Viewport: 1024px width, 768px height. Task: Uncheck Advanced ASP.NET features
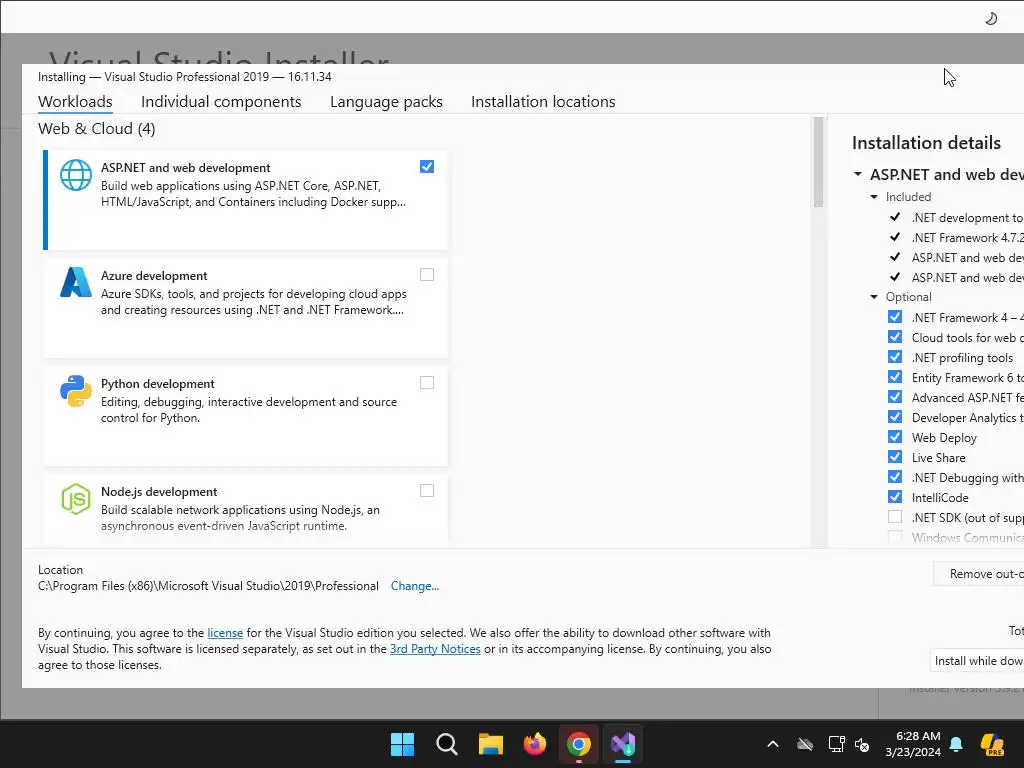895,397
